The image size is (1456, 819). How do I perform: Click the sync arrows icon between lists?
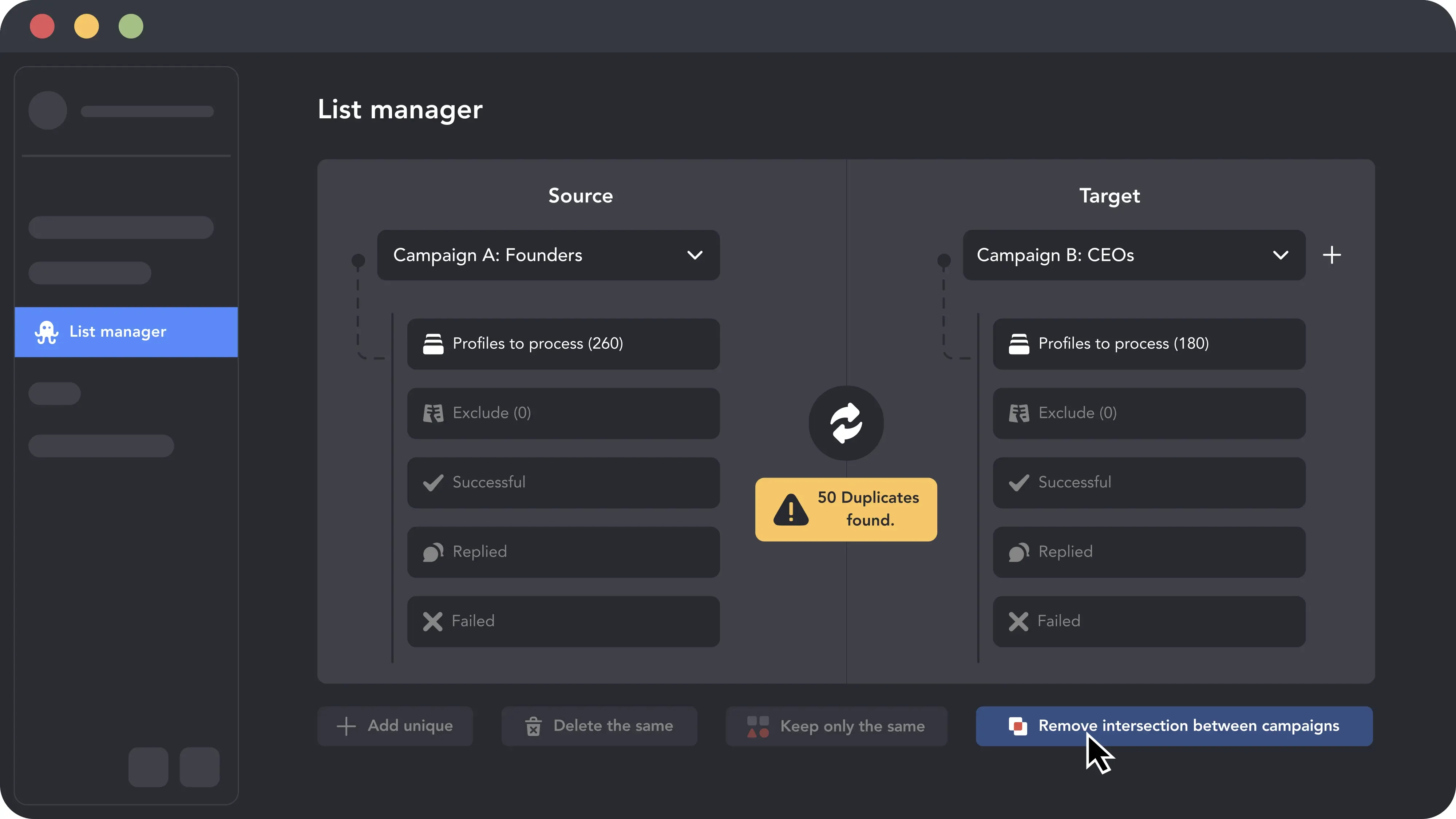pos(846,423)
